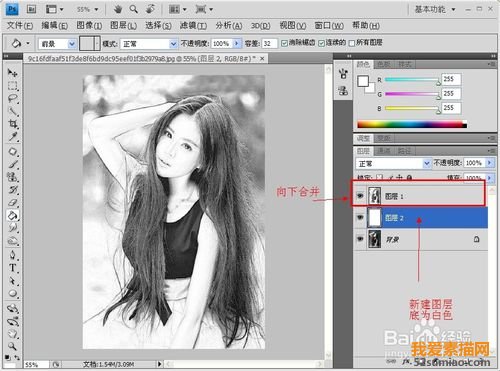
Task: Select the Path Selection tool
Action: [x=13, y=281]
